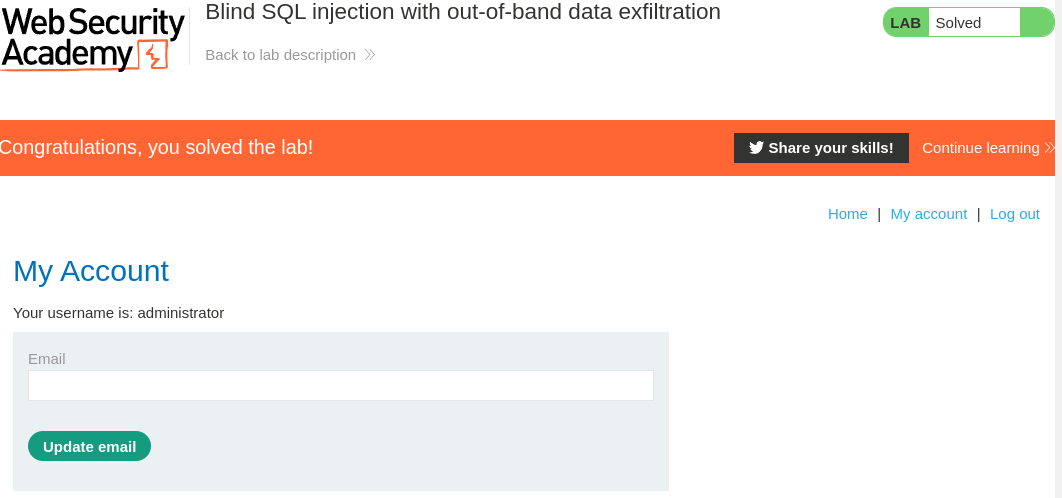Open Back to lab description link

coord(280,55)
